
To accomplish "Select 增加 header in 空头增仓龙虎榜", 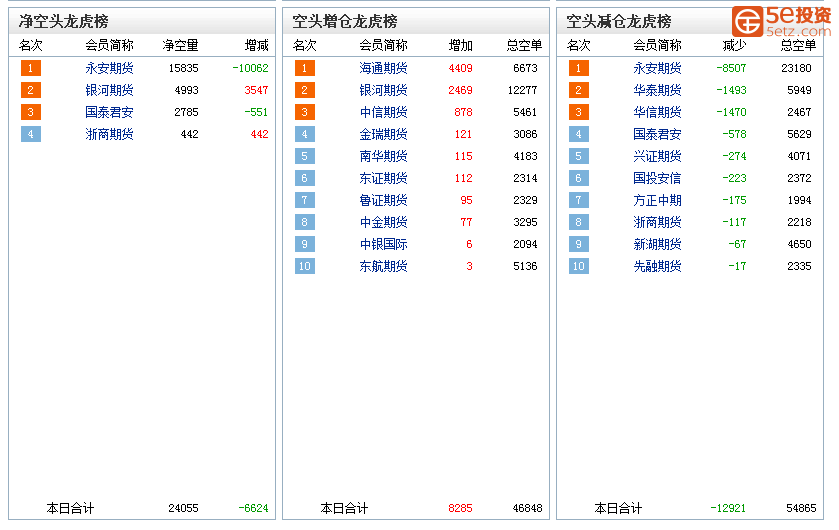I will (x=461, y=45).
